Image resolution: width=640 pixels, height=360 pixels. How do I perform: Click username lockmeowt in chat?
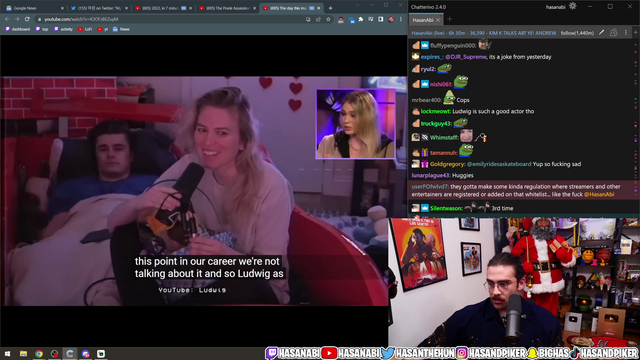tap(435, 111)
